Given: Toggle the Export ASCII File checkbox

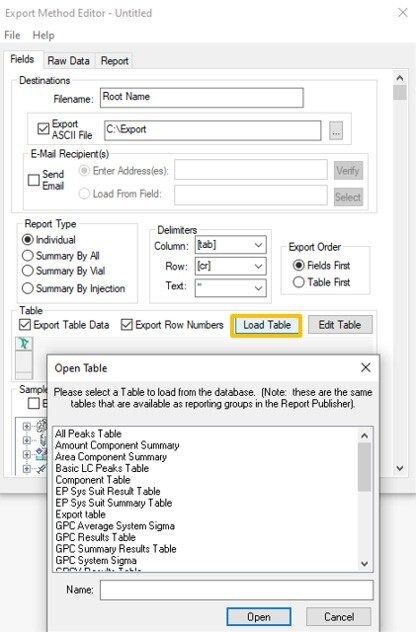Looking at the screenshot, I should pos(43,129).
